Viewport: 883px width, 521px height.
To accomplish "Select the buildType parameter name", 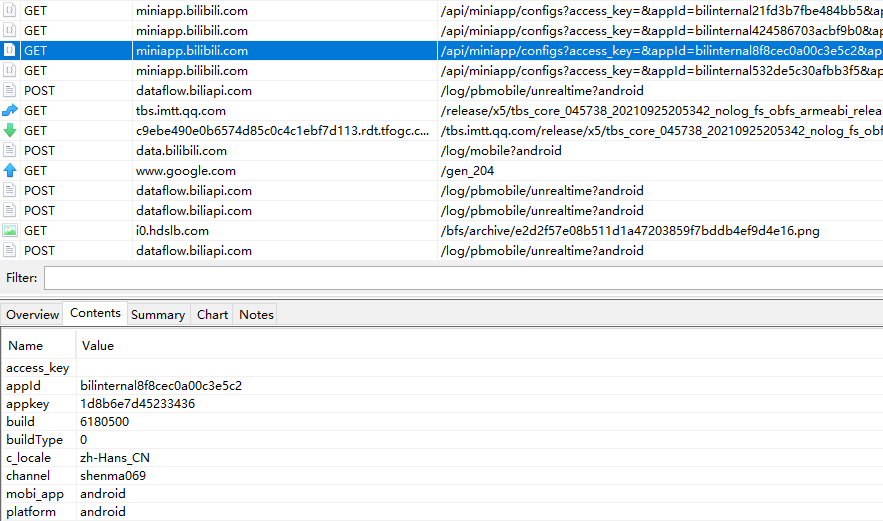I will click(34, 440).
